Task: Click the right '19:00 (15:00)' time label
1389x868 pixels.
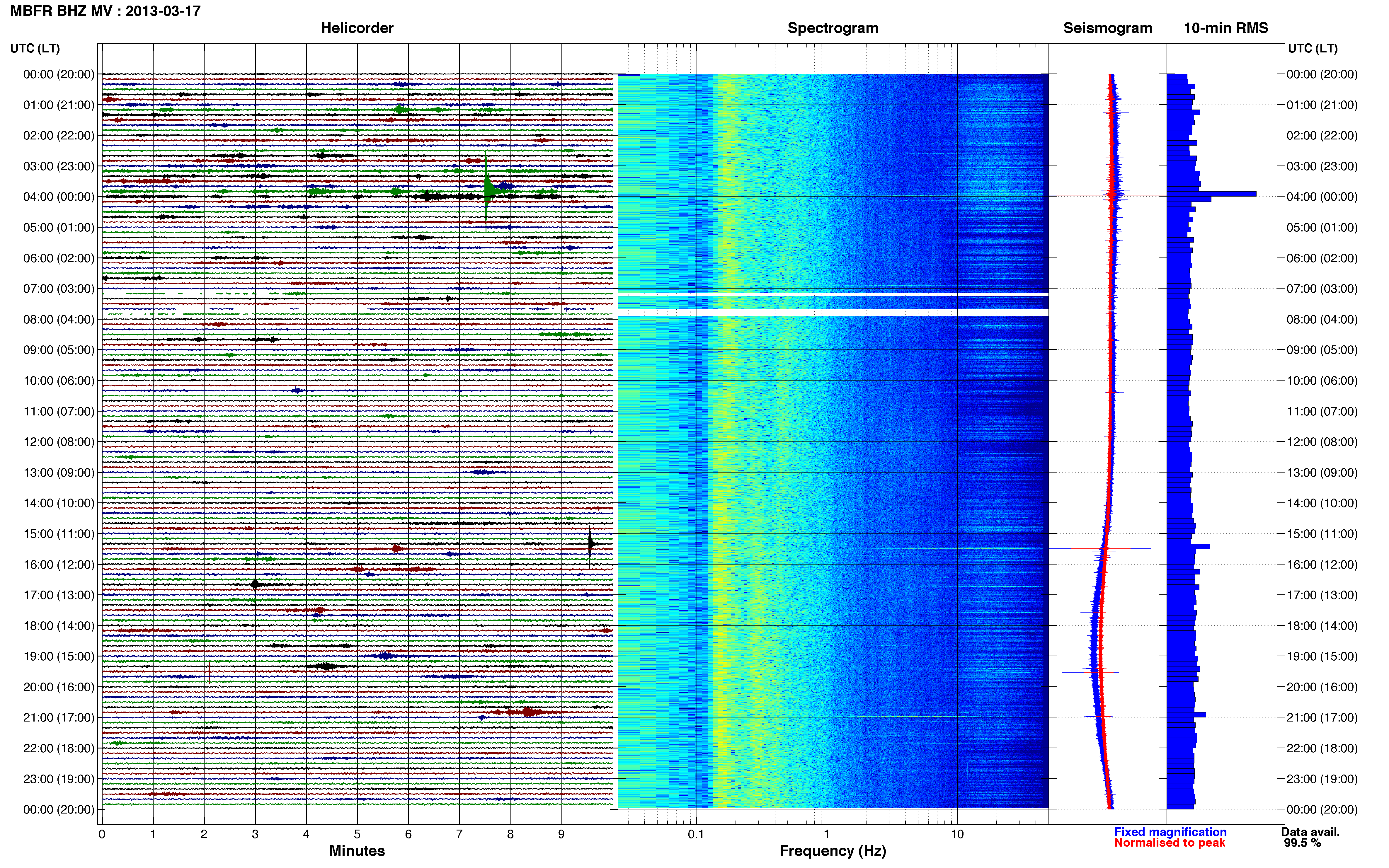Action: [x=1322, y=656]
